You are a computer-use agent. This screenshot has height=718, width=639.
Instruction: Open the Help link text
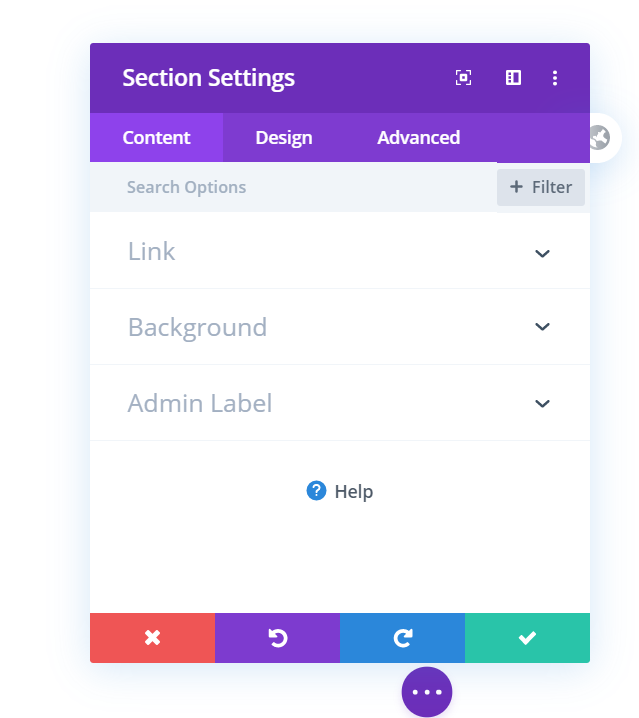pyautogui.click(x=354, y=492)
